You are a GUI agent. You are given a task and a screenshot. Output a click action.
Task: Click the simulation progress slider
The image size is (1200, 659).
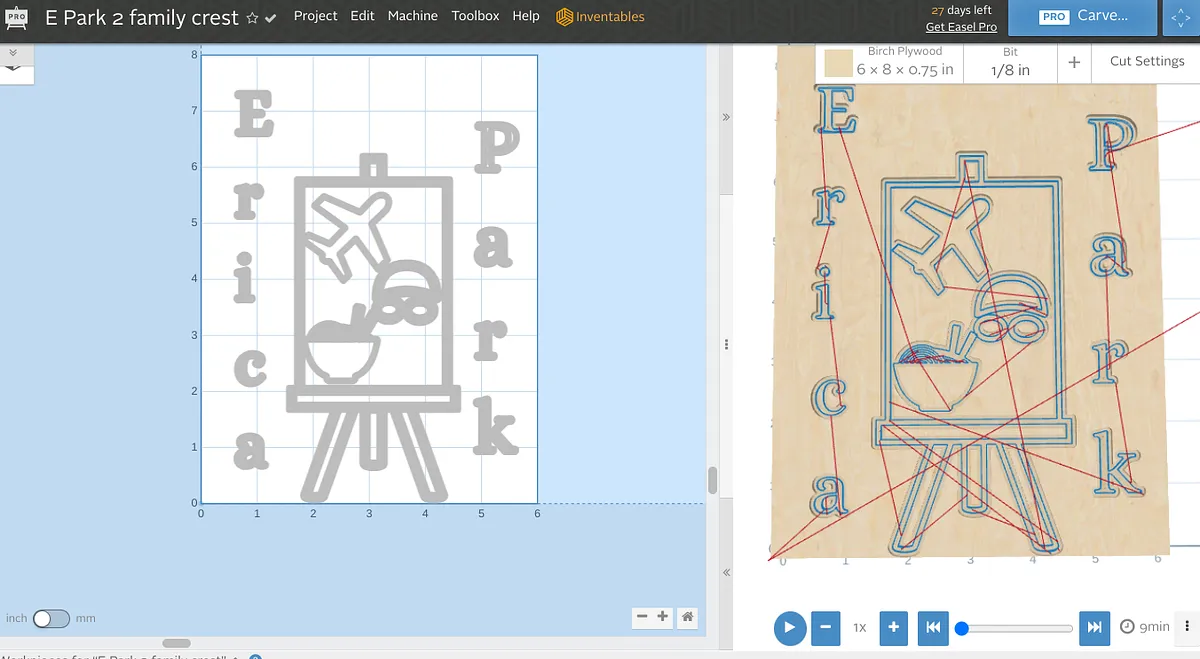1015,628
